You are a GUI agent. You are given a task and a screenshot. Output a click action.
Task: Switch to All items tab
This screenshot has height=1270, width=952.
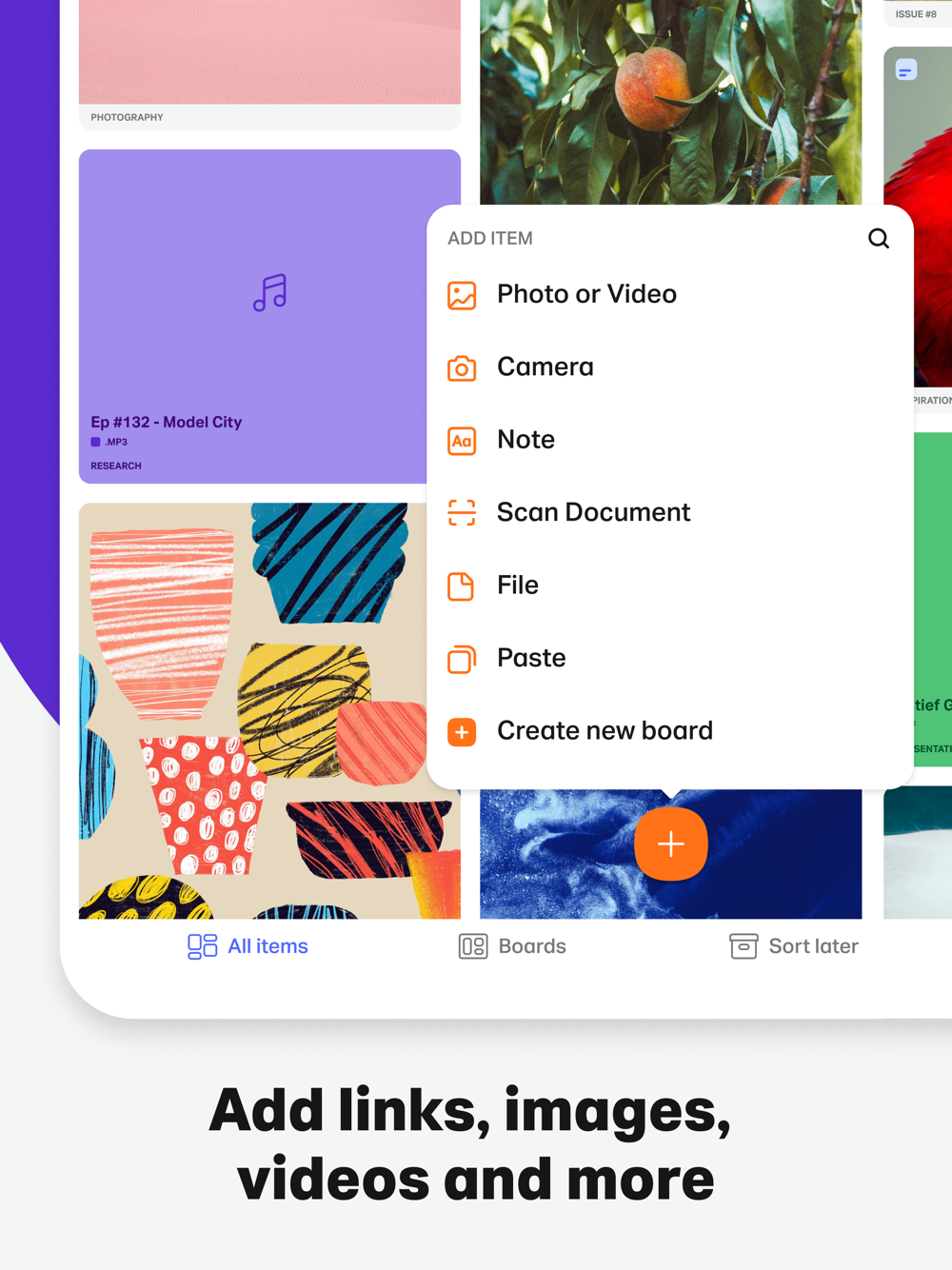pos(248,946)
